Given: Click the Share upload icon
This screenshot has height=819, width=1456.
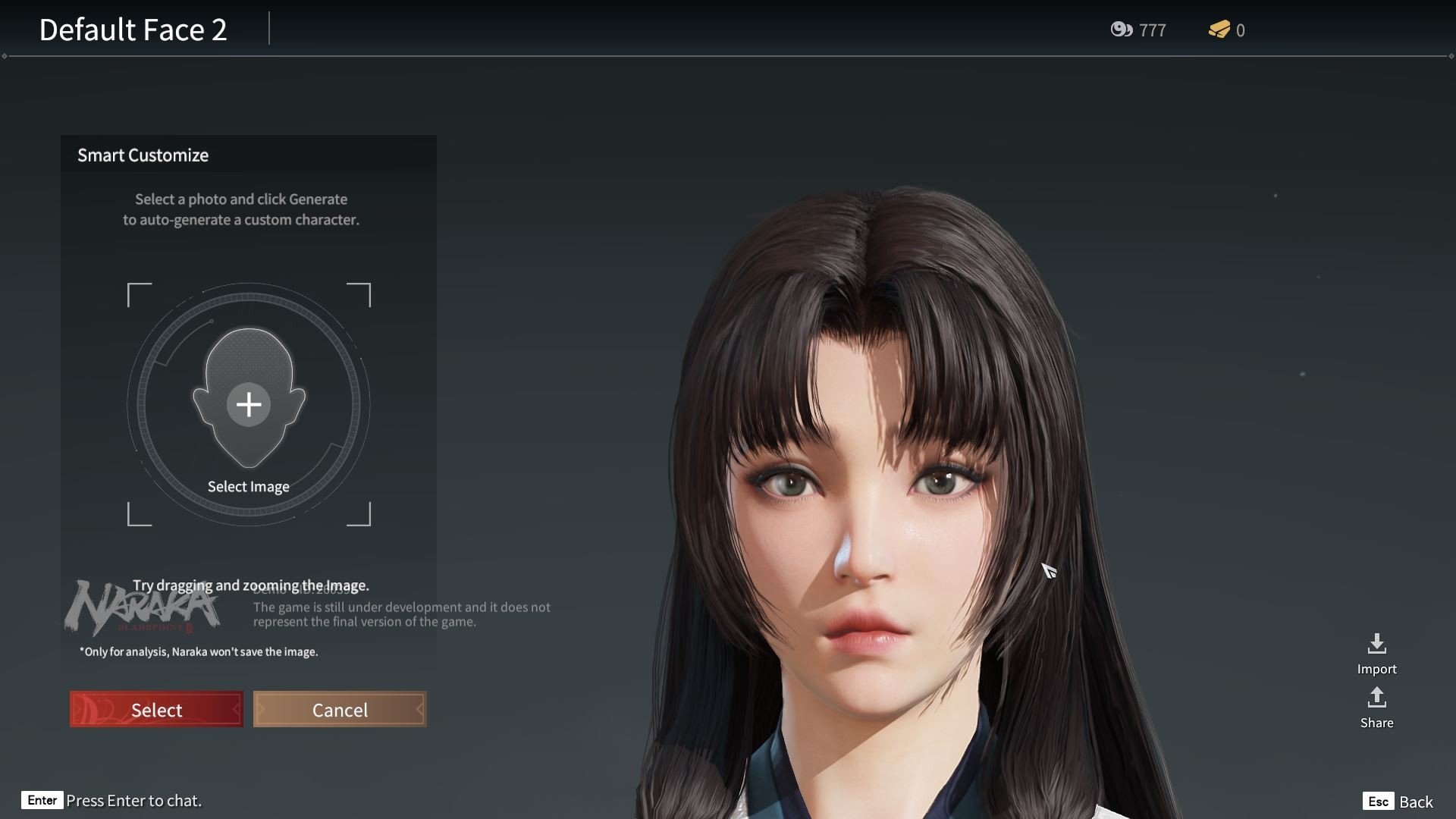Looking at the screenshot, I should pos(1376,697).
